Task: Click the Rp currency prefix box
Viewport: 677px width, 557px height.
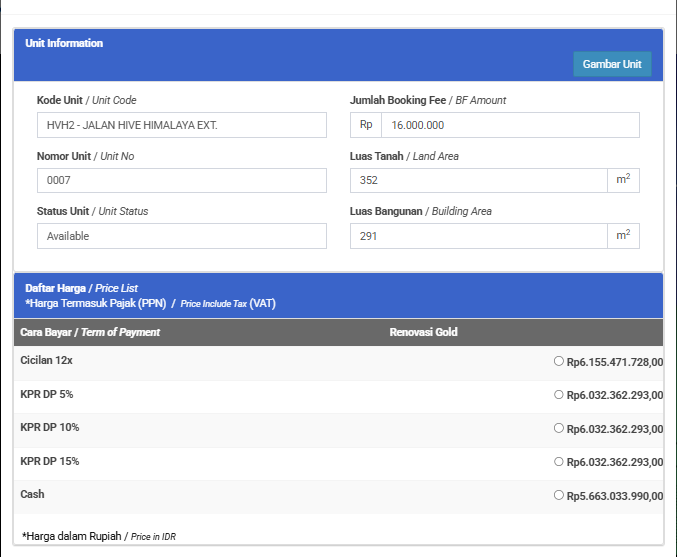Action: click(x=366, y=125)
